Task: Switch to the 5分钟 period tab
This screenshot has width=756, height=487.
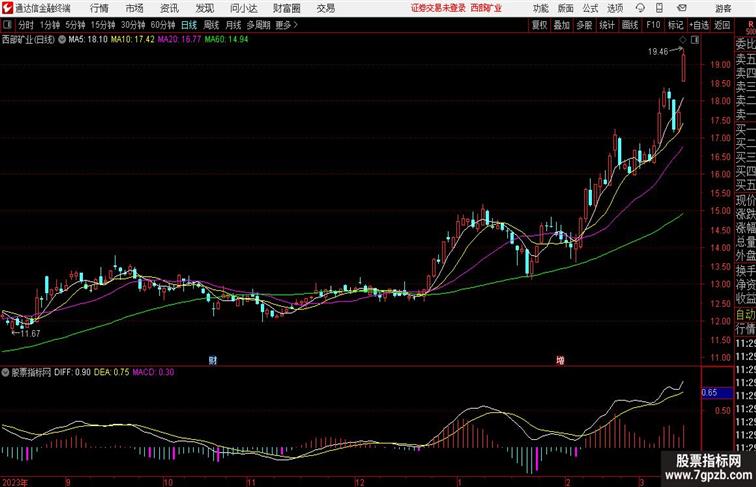Action: pos(75,25)
